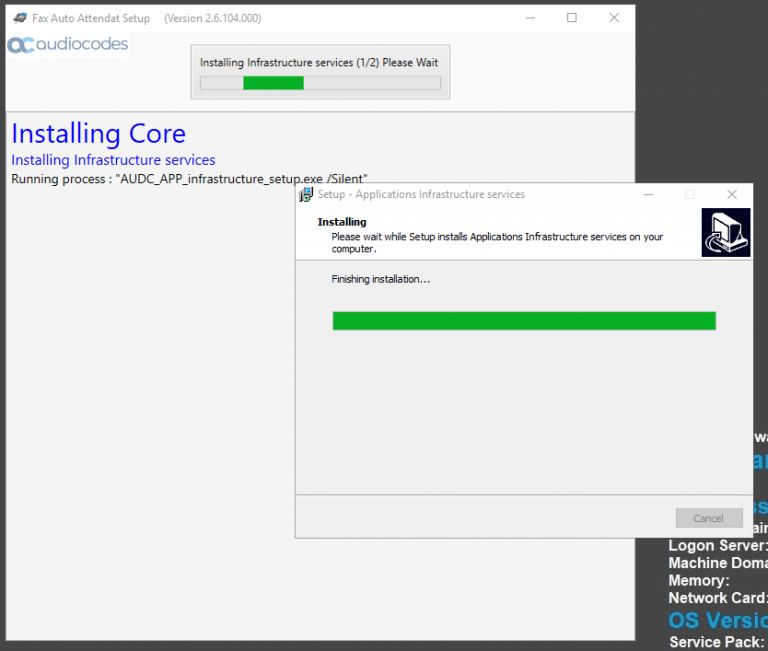Image resolution: width=768 pixels, height=651 pixels.
Task: Click the AudioCodes logo
Action: (68, 45)
